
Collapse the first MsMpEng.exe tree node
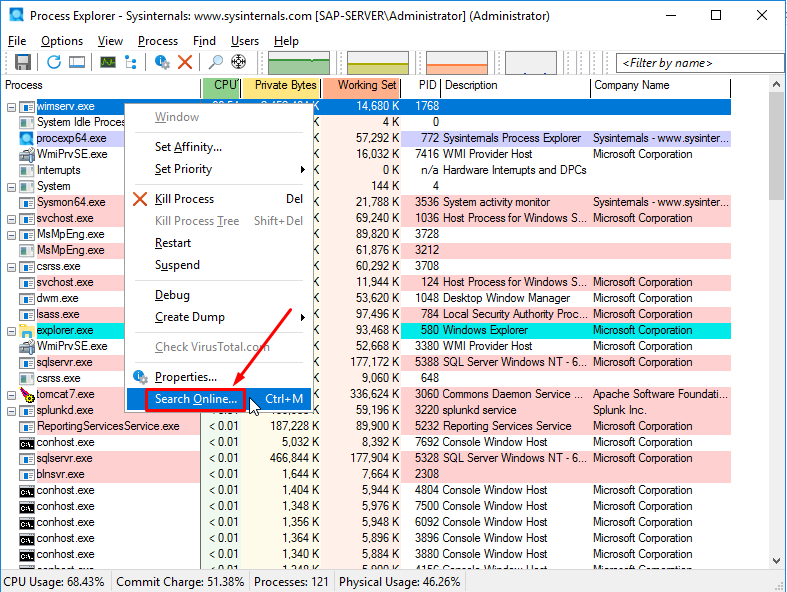click(x=12, y=235)
